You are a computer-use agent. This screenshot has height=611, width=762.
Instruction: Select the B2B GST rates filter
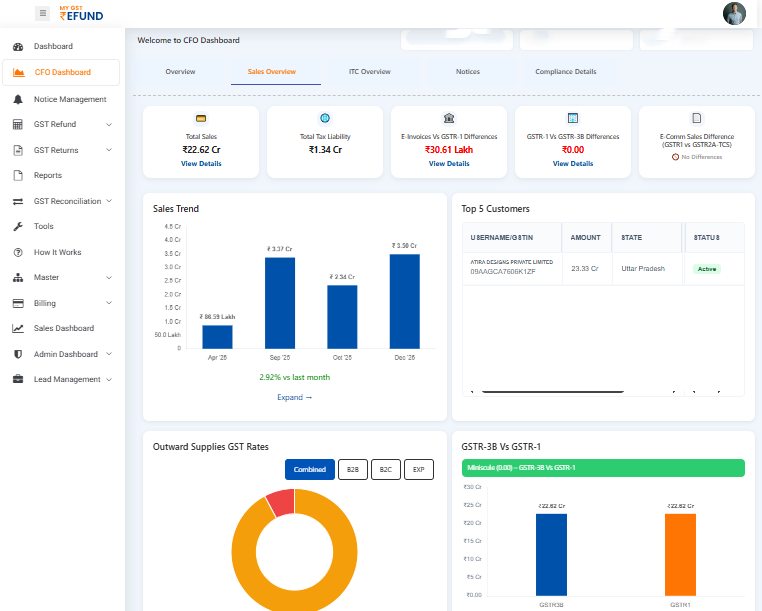coord(353,470)
